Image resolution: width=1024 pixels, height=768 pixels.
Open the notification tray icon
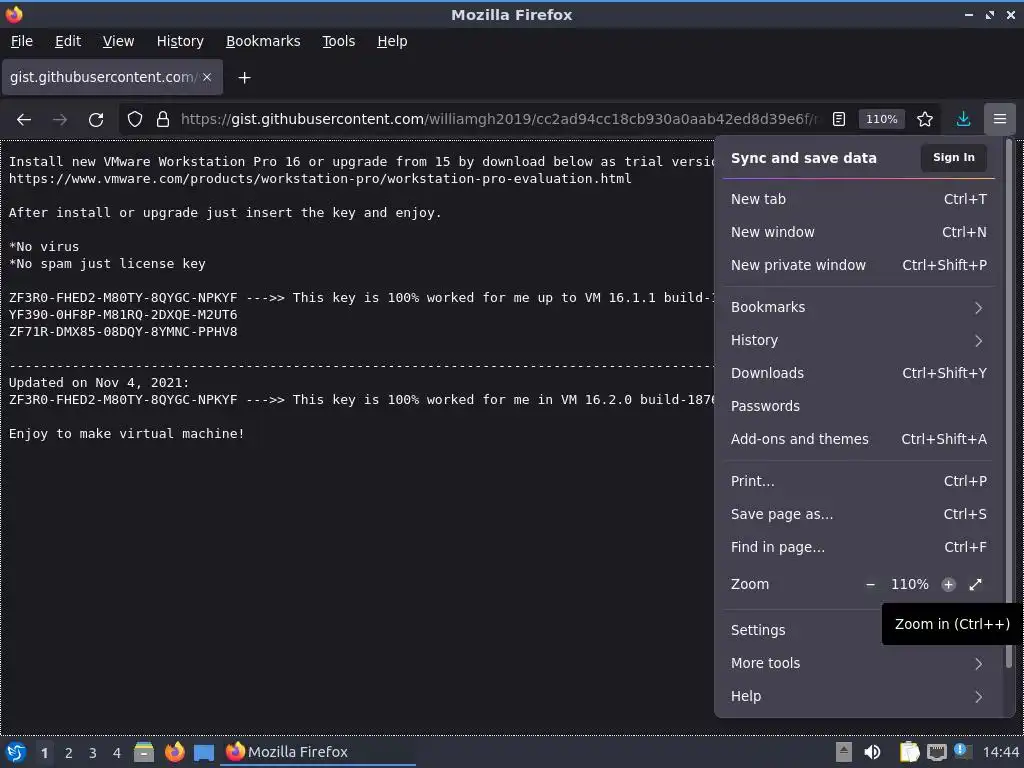(x=963, y=751)
